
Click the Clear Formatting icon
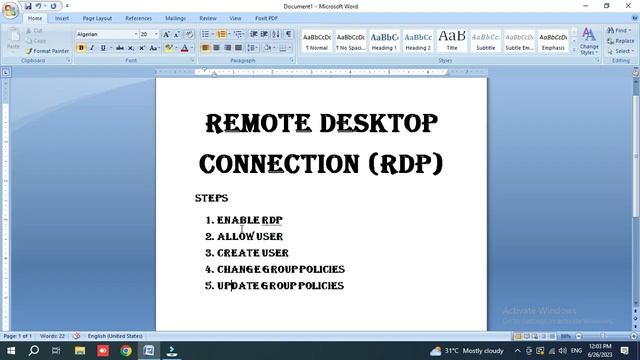coord(189,34)
